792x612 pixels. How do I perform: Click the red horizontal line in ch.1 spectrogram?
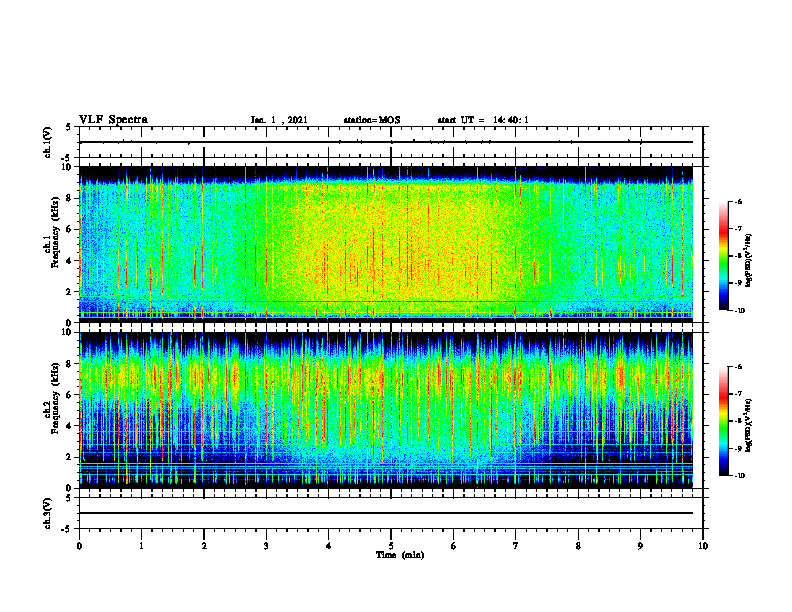pyautogui.click(x=386, y=301)
